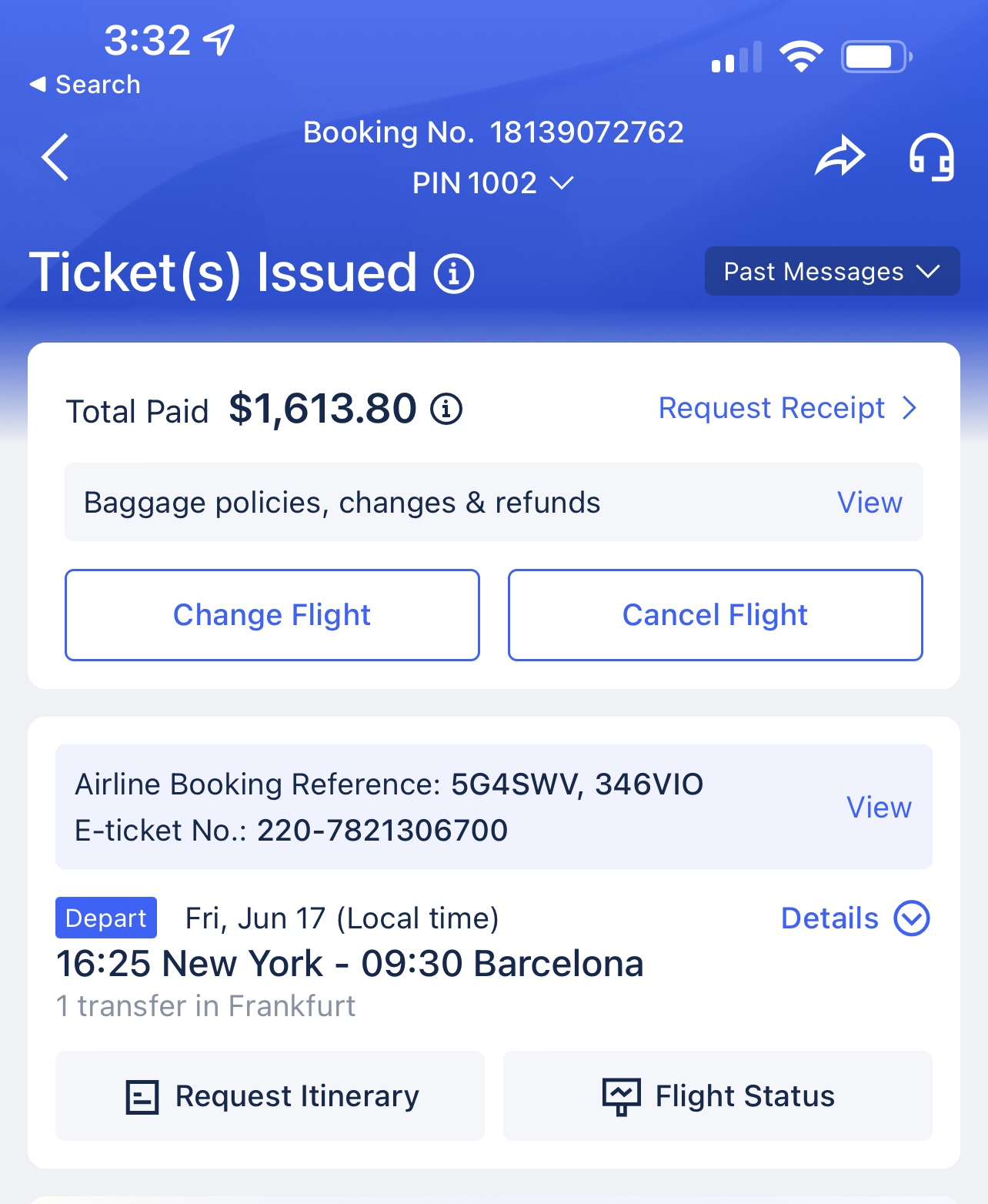Go back via the Search label
Image resolution: width=988 pixels, height=1204 pixels.
point(85,84)
